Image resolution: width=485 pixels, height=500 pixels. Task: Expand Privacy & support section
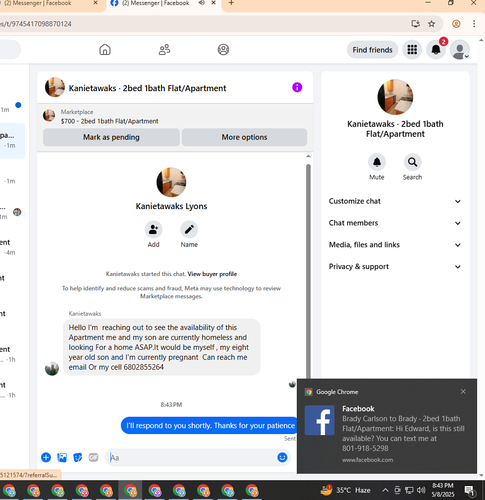click(x=395, y=267)
